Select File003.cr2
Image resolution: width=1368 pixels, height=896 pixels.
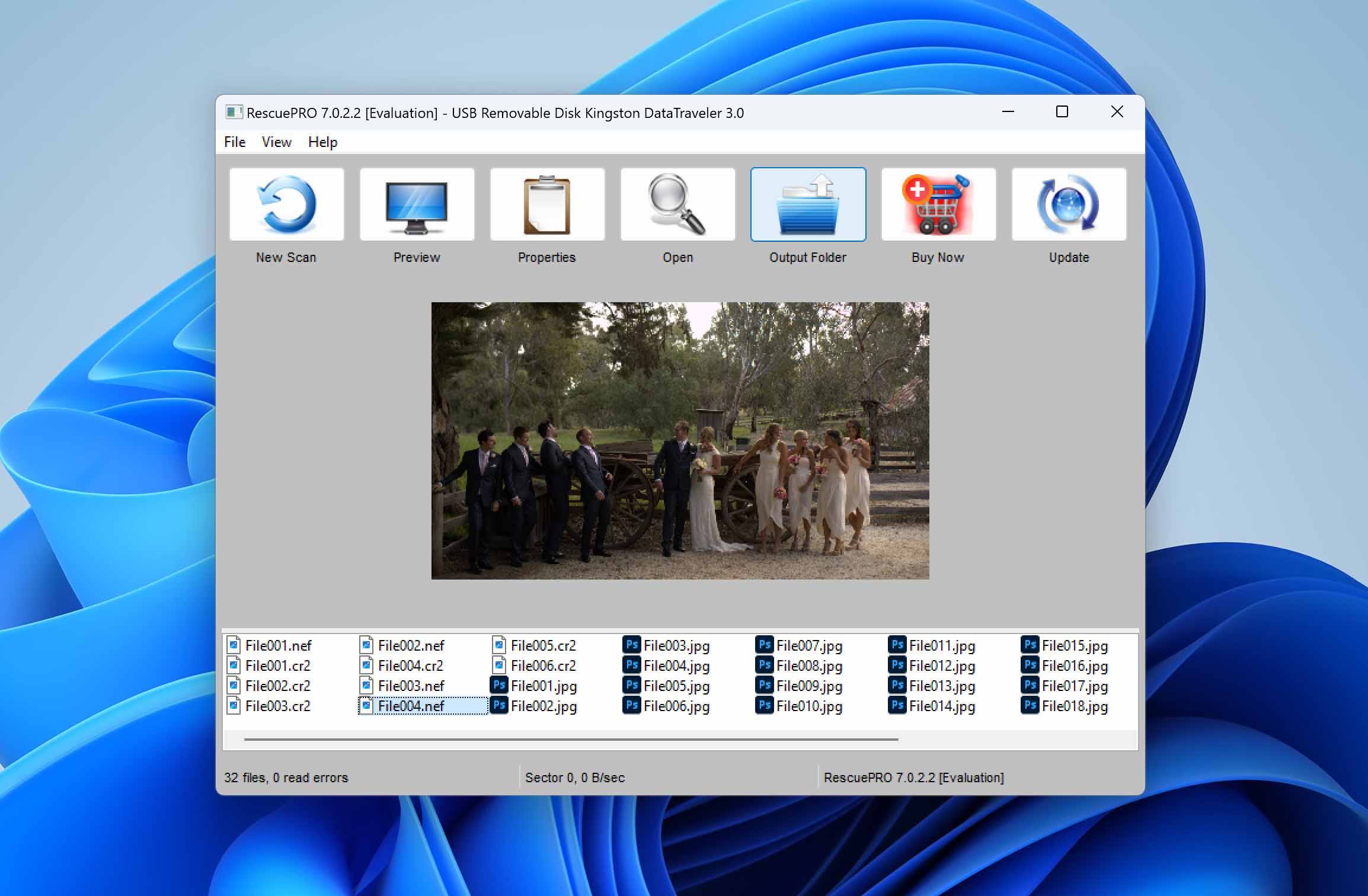[269, 706]
